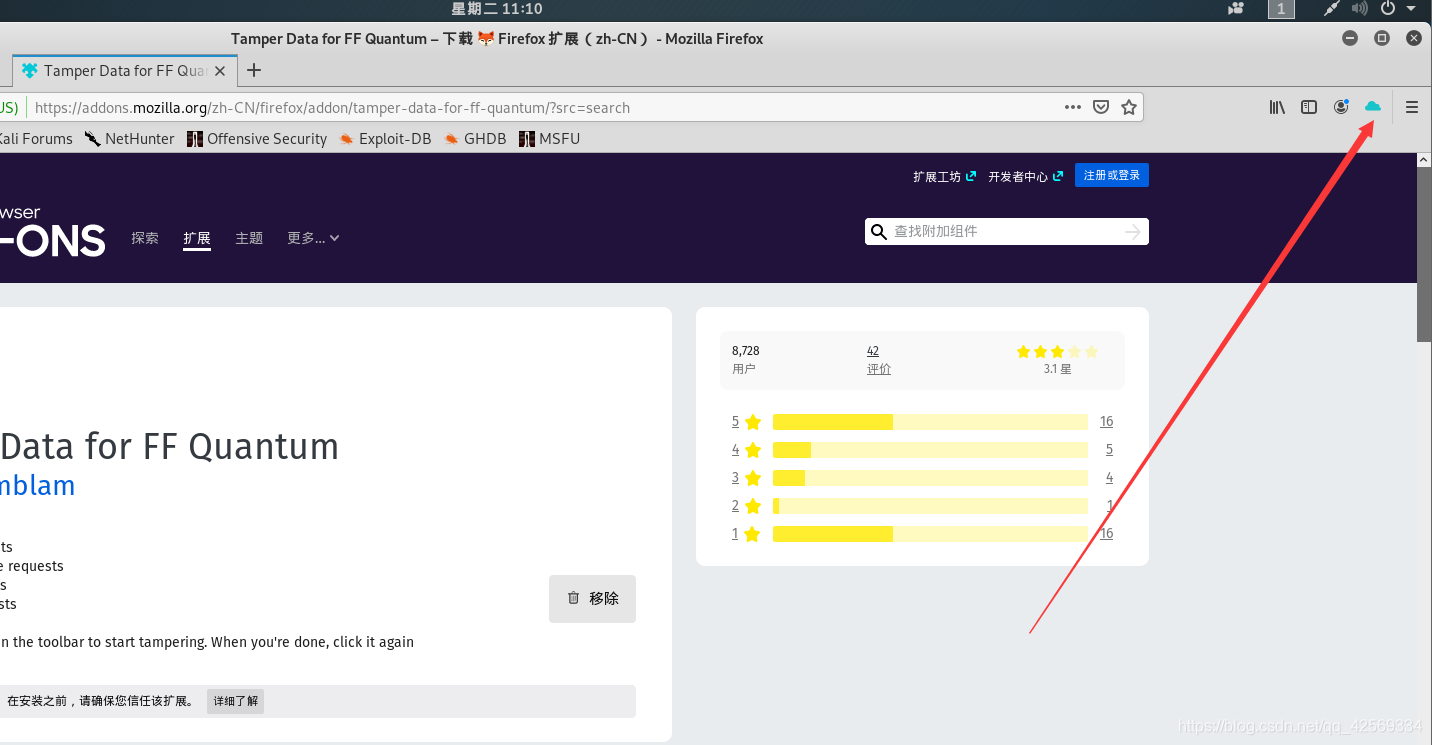
Task: Toggle the sidebar view icon
Action: click(1309, 107)
